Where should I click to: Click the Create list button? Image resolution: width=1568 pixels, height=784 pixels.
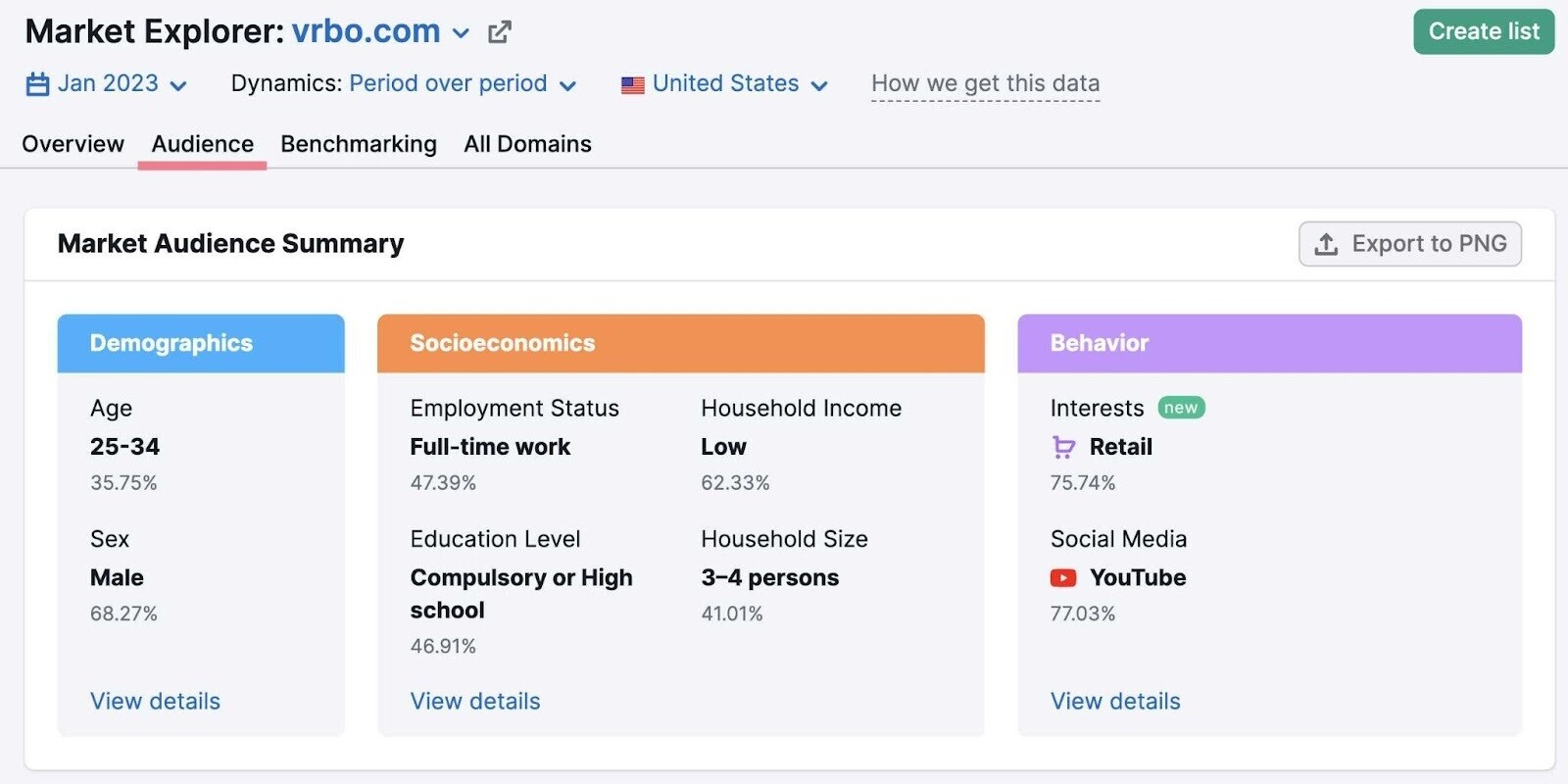point(1483,31)
